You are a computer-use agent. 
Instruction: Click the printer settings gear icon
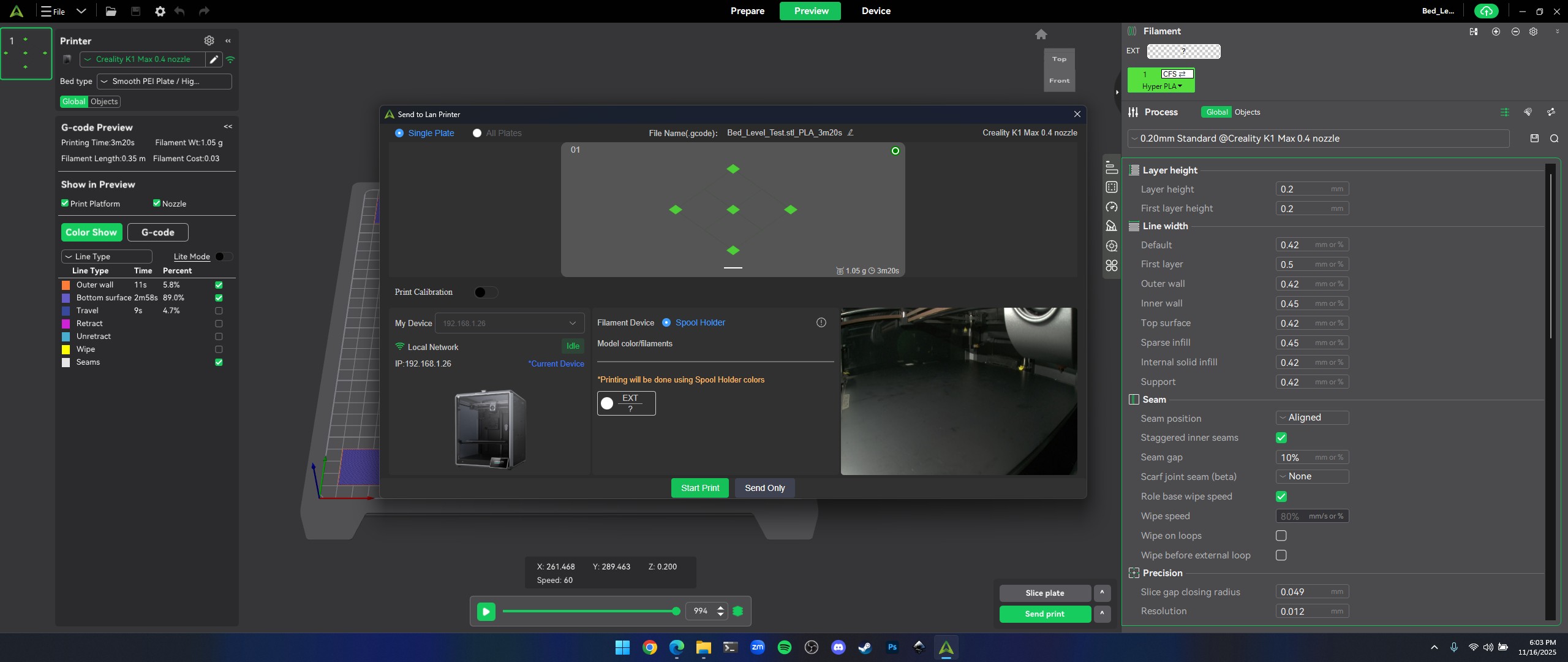(x=209, y=40)
